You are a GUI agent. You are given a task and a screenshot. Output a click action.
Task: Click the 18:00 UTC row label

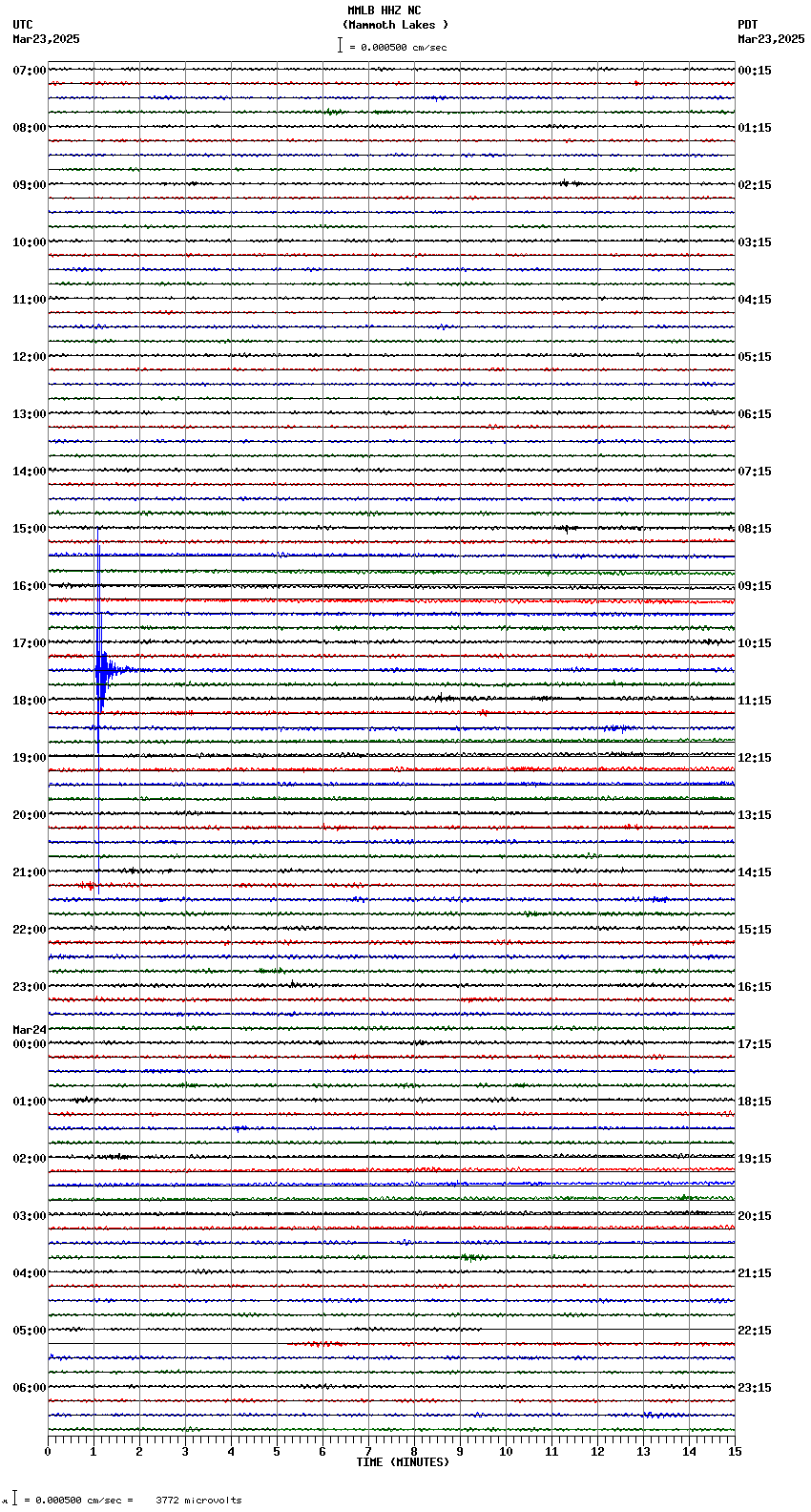coord(30,701)
